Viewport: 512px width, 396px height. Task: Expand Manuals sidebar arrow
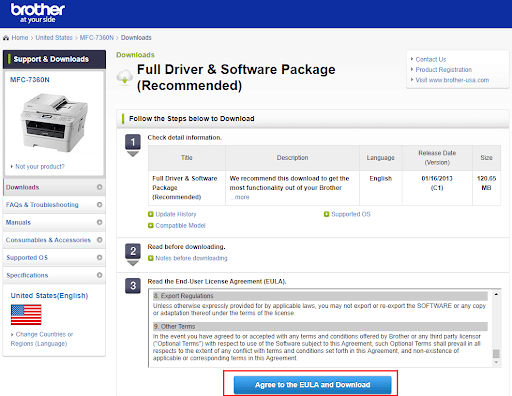(99, 222)
